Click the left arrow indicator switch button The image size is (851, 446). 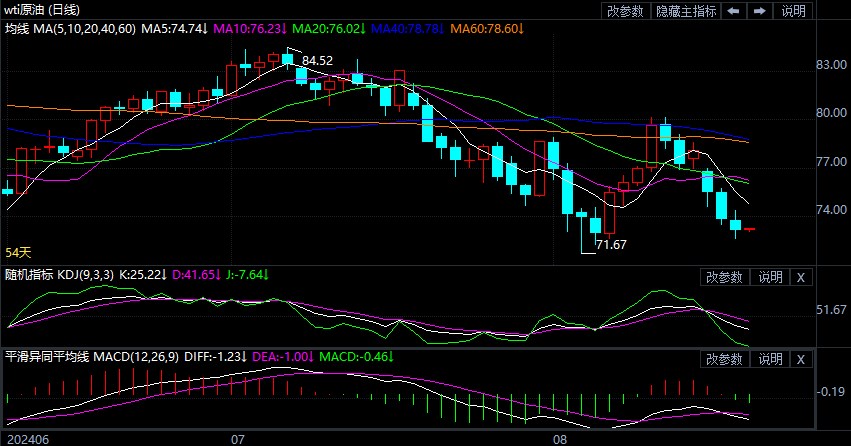pos(734,12)
